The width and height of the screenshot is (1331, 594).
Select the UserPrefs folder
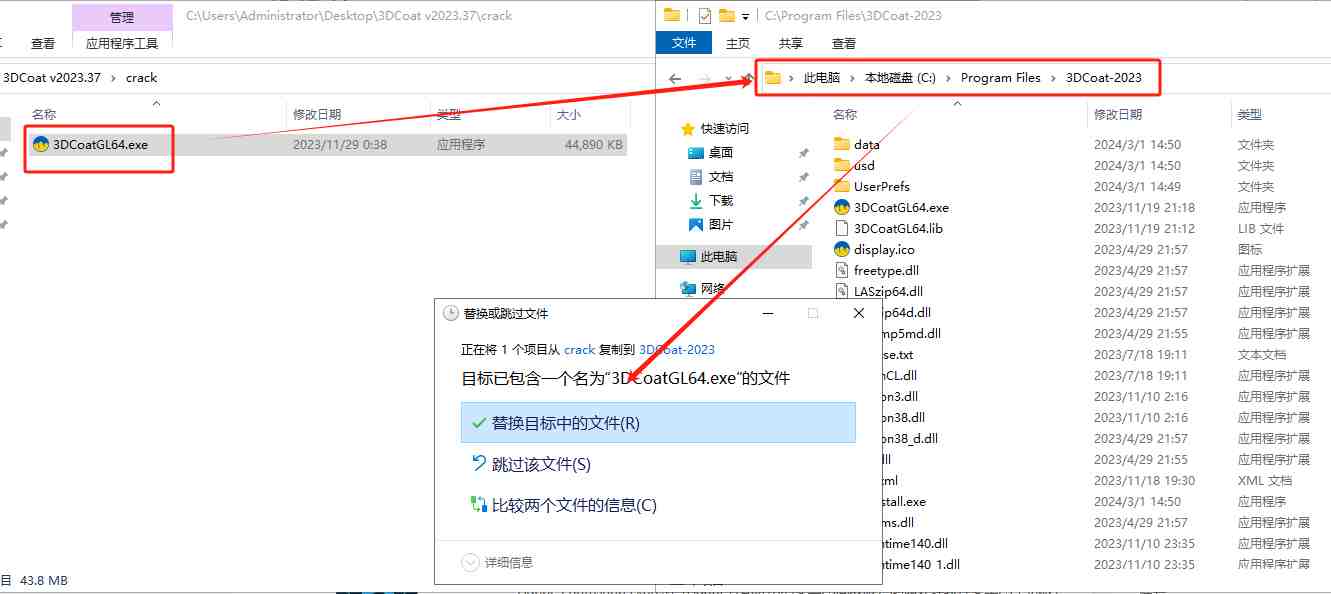coord(883,186)
